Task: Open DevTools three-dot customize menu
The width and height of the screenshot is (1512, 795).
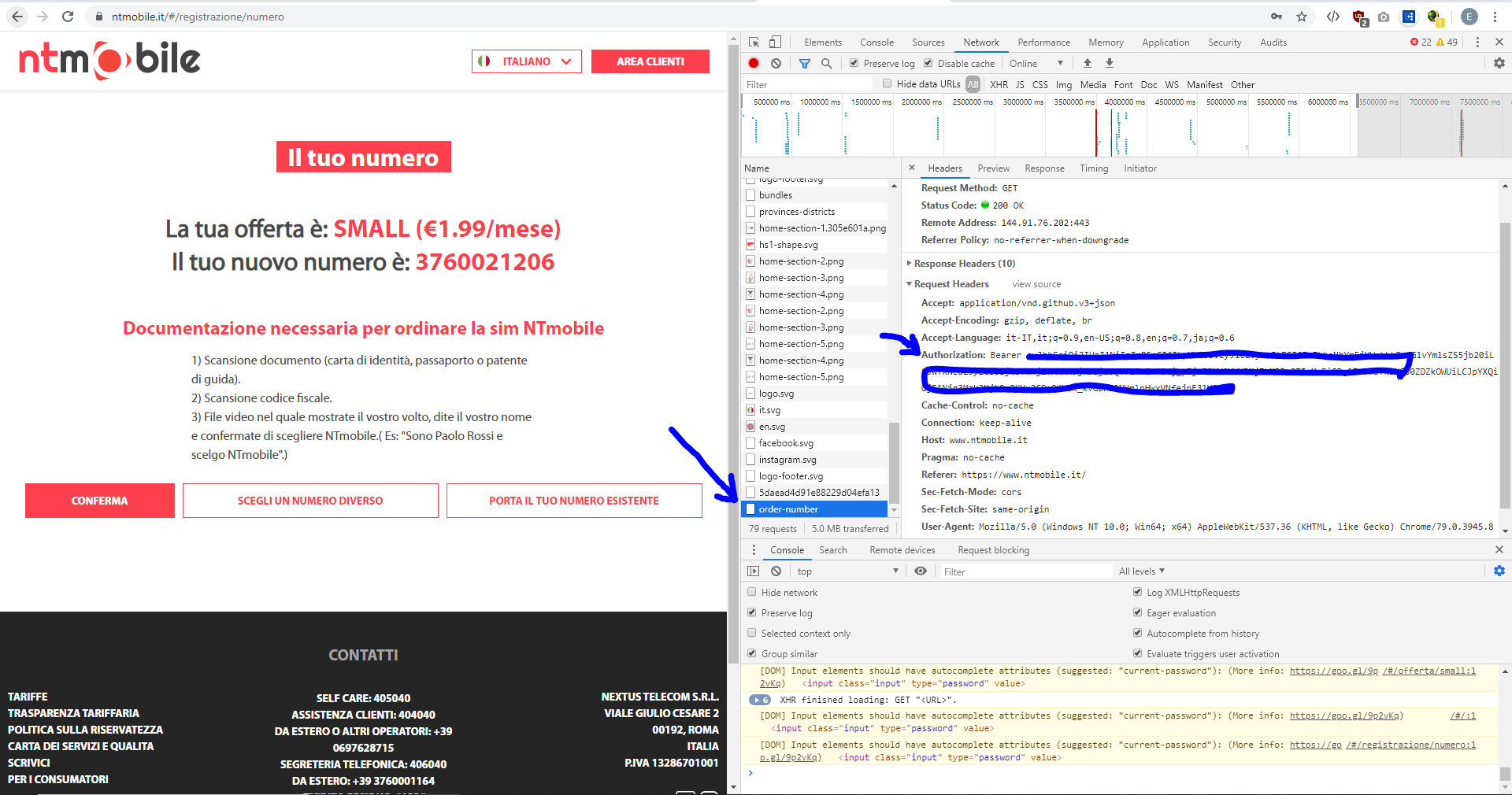Action: pos(1477,43)
